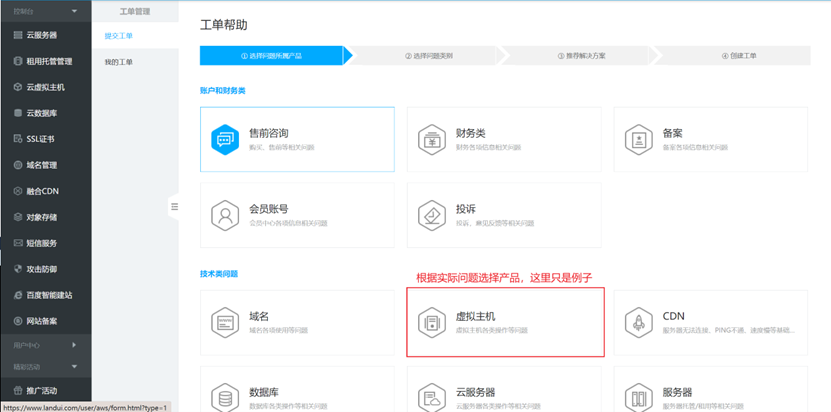Select the 域名 category icon
831x412 pixels.
[225, 322]
